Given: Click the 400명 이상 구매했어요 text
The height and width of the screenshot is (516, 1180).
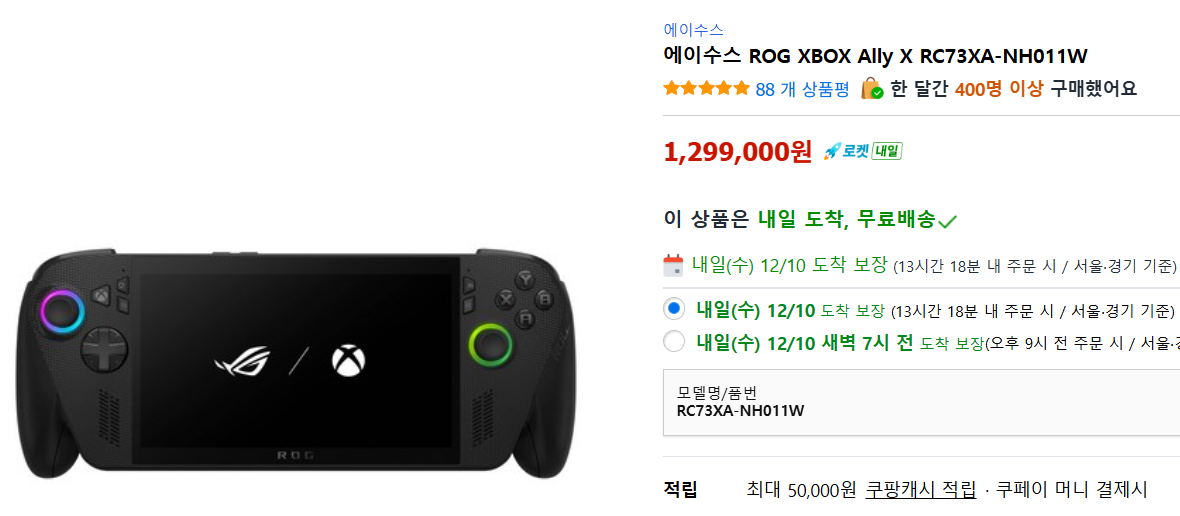Looking at the screenshot, I should (1045, 89).
